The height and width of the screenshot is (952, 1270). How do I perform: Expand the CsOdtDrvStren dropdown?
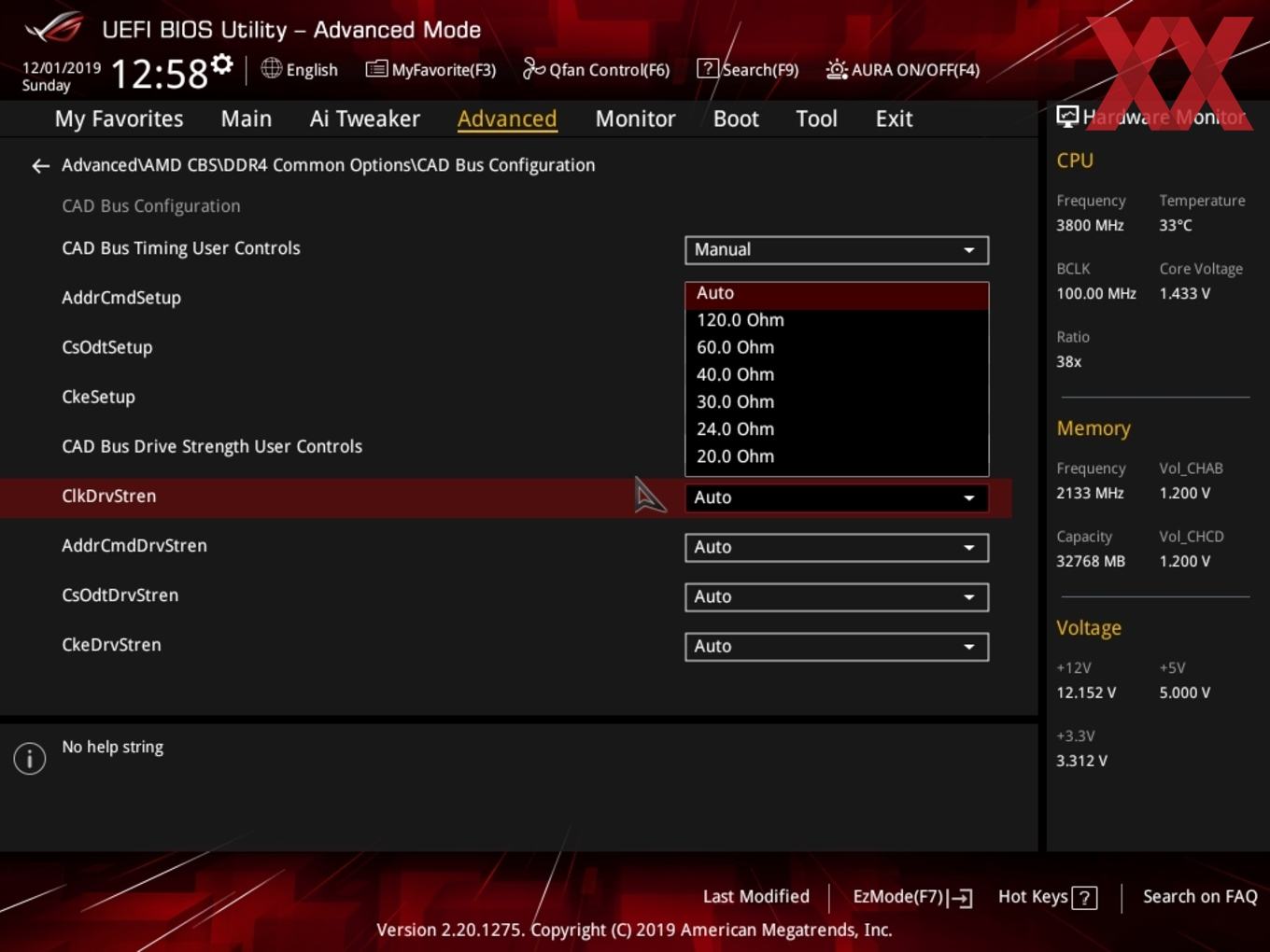[x=837, y=596]
